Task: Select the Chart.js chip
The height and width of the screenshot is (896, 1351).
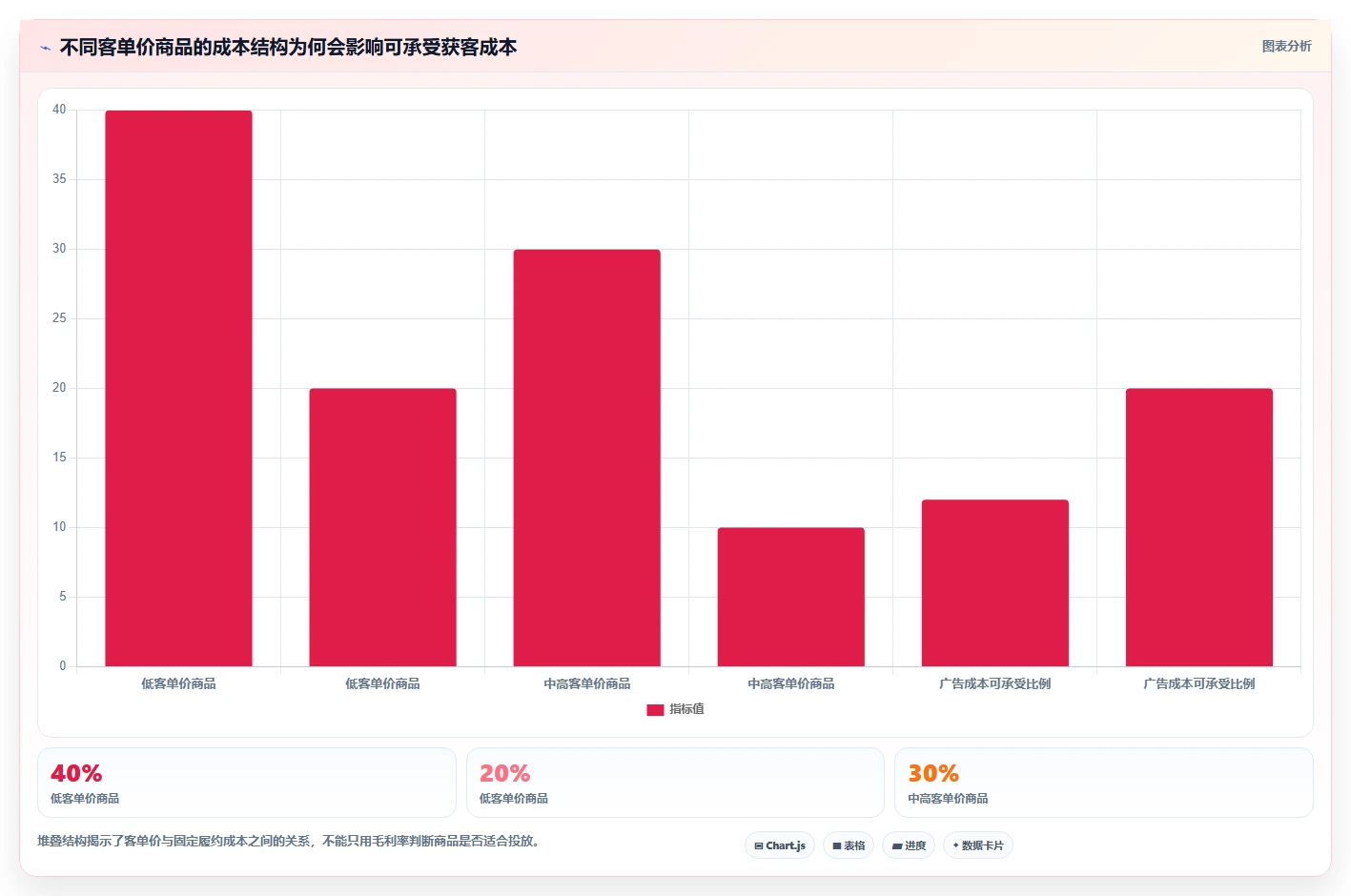Action: (x=780, y=845)
